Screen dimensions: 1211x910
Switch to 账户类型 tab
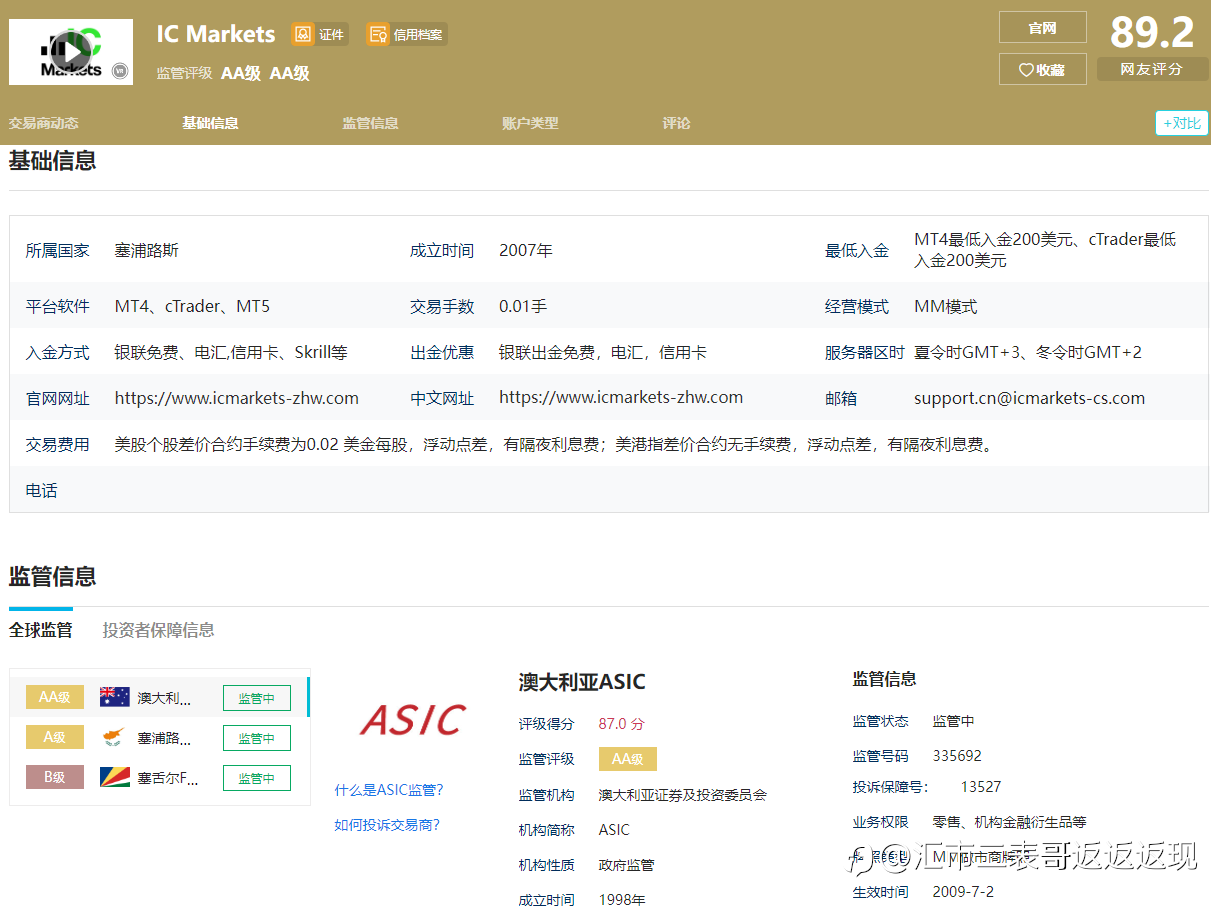[530, 123]
